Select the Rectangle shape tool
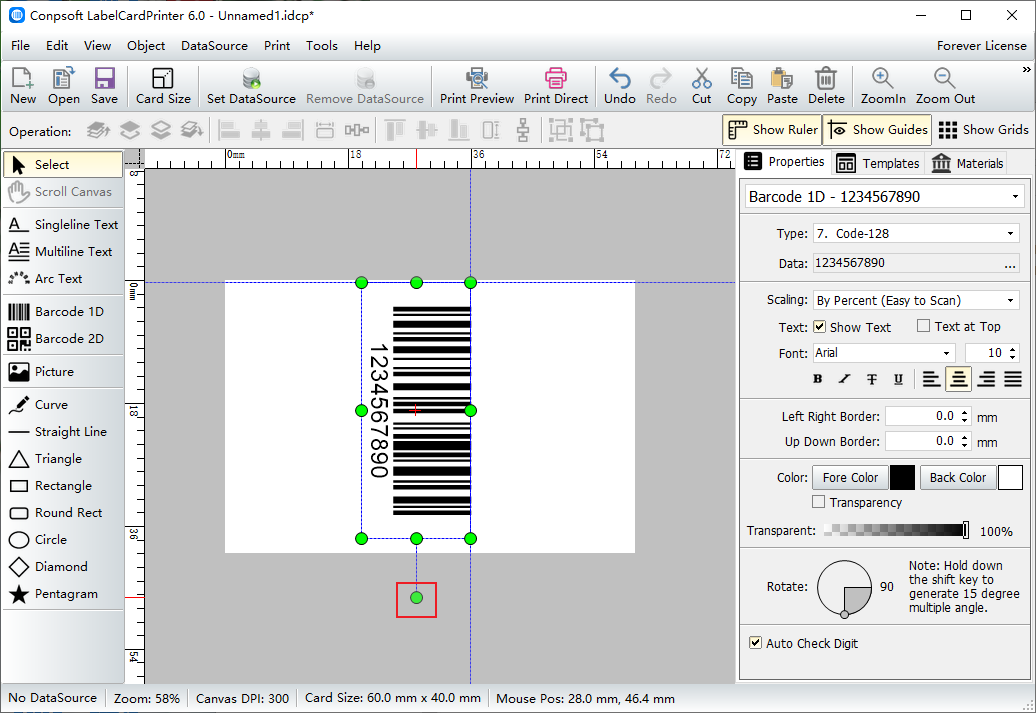Image resolution: width=1036 pixels, height=713 pixels. (x=63, y=486)
